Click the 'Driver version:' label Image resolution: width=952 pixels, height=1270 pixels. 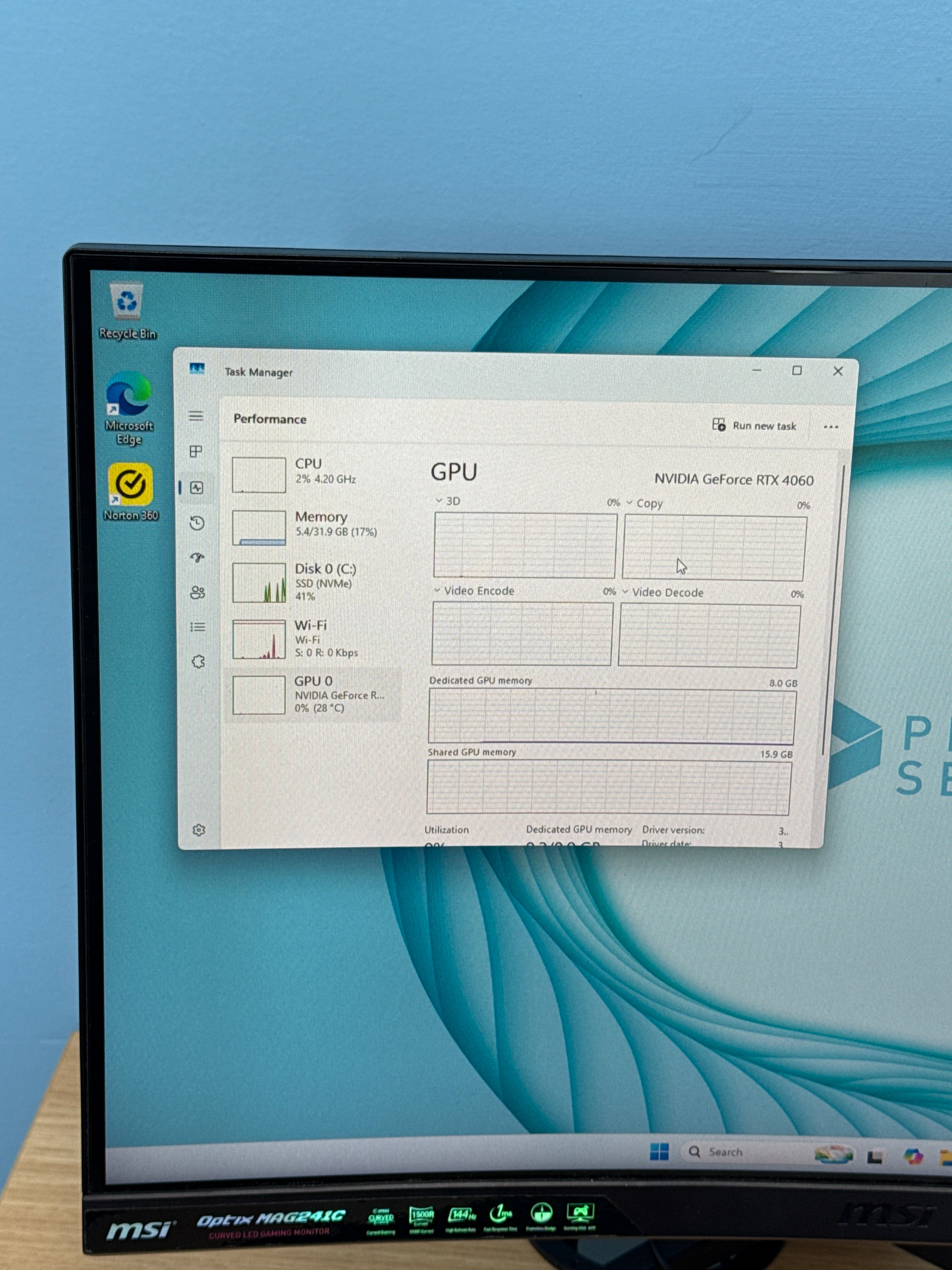point(673,830)
